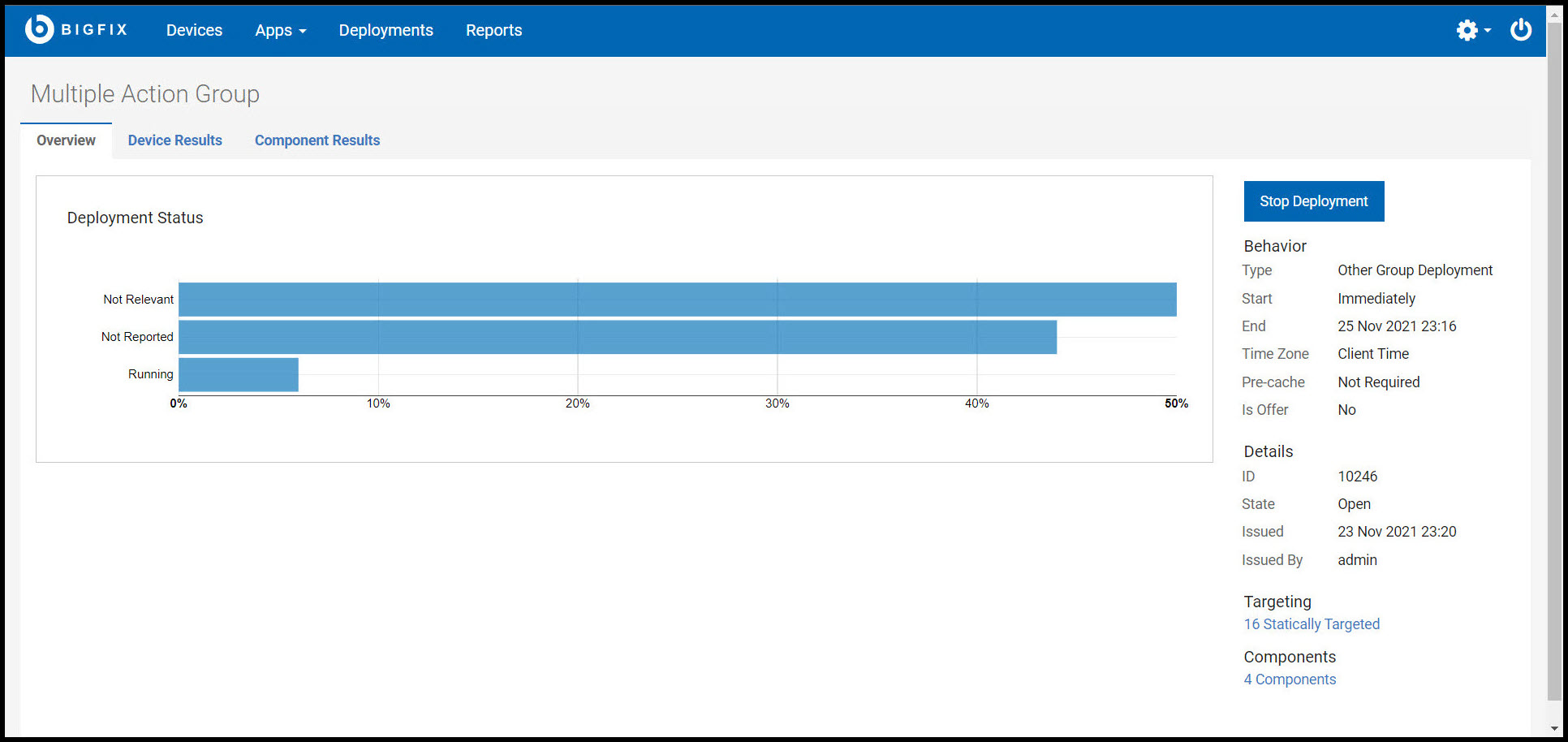Select the Overview tab
The image size is (1568, 742).
pos(65,140)
